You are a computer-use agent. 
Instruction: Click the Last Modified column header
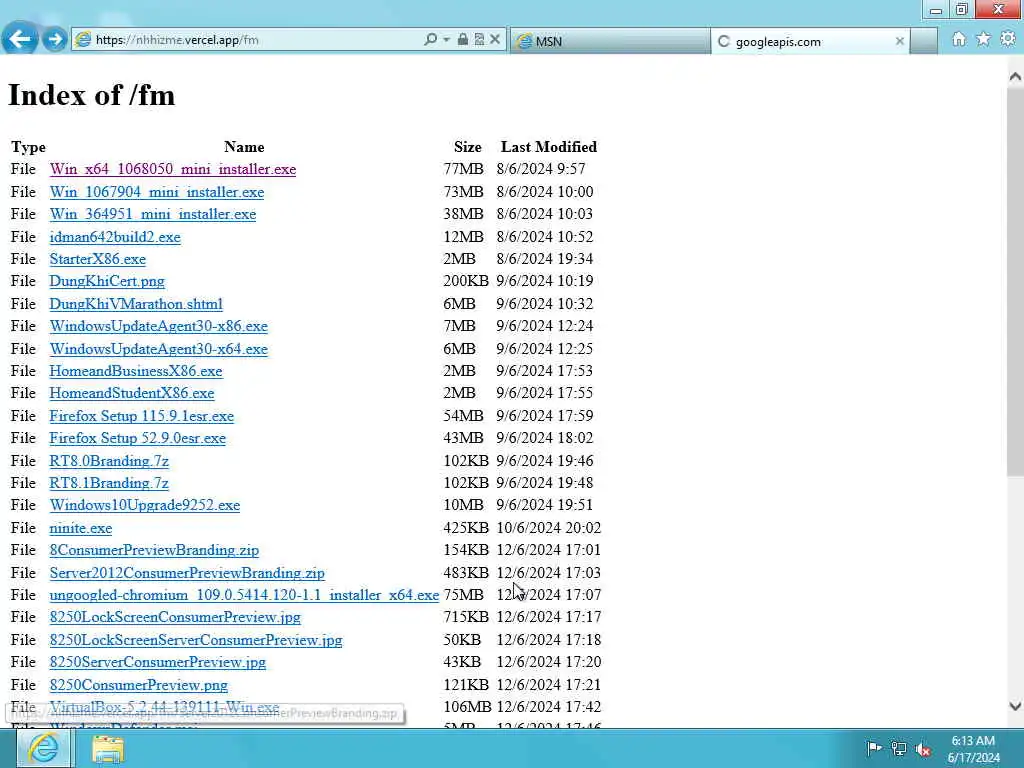coord(549,147)
